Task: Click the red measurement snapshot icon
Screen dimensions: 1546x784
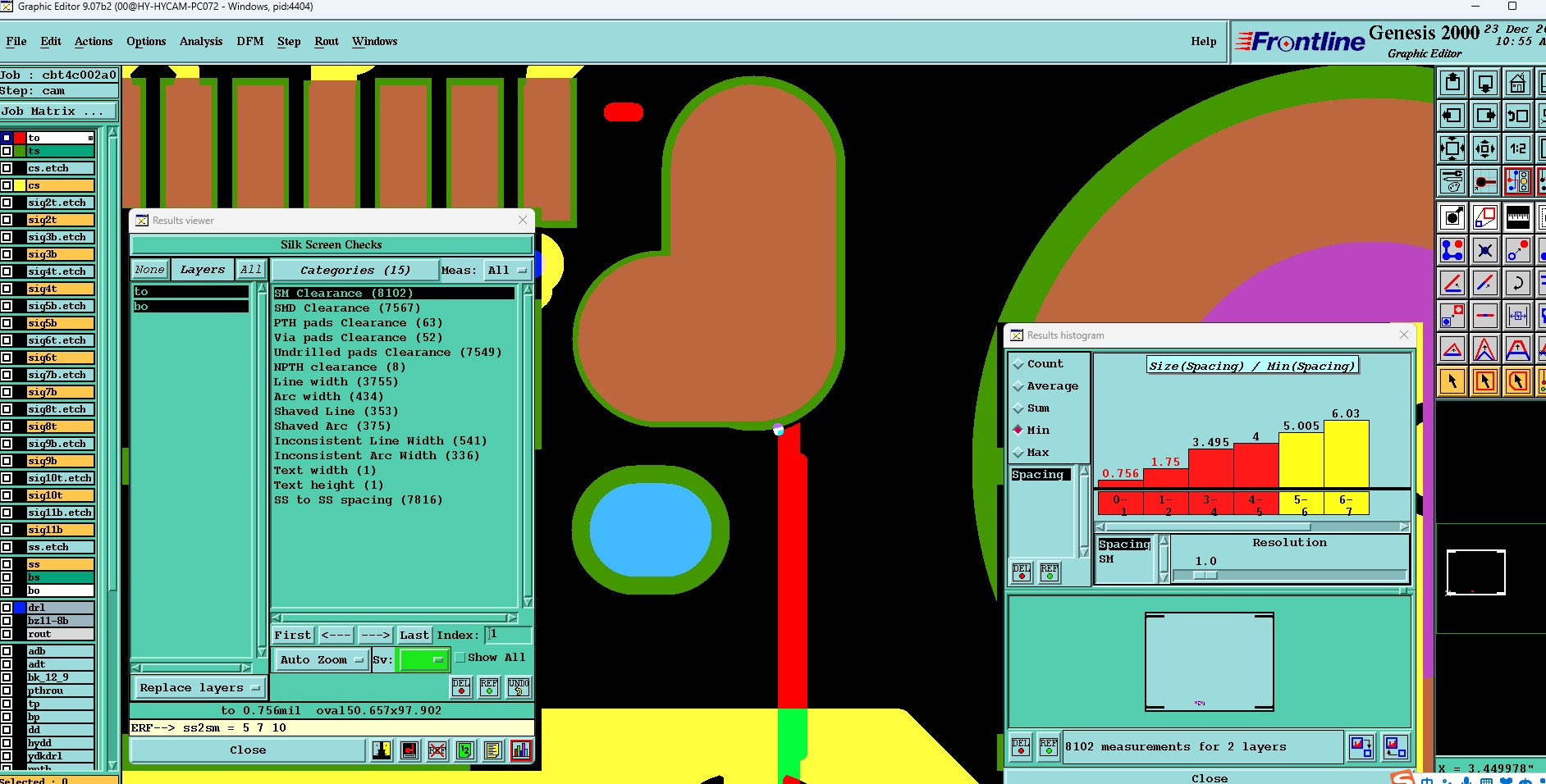Action: 409,750
